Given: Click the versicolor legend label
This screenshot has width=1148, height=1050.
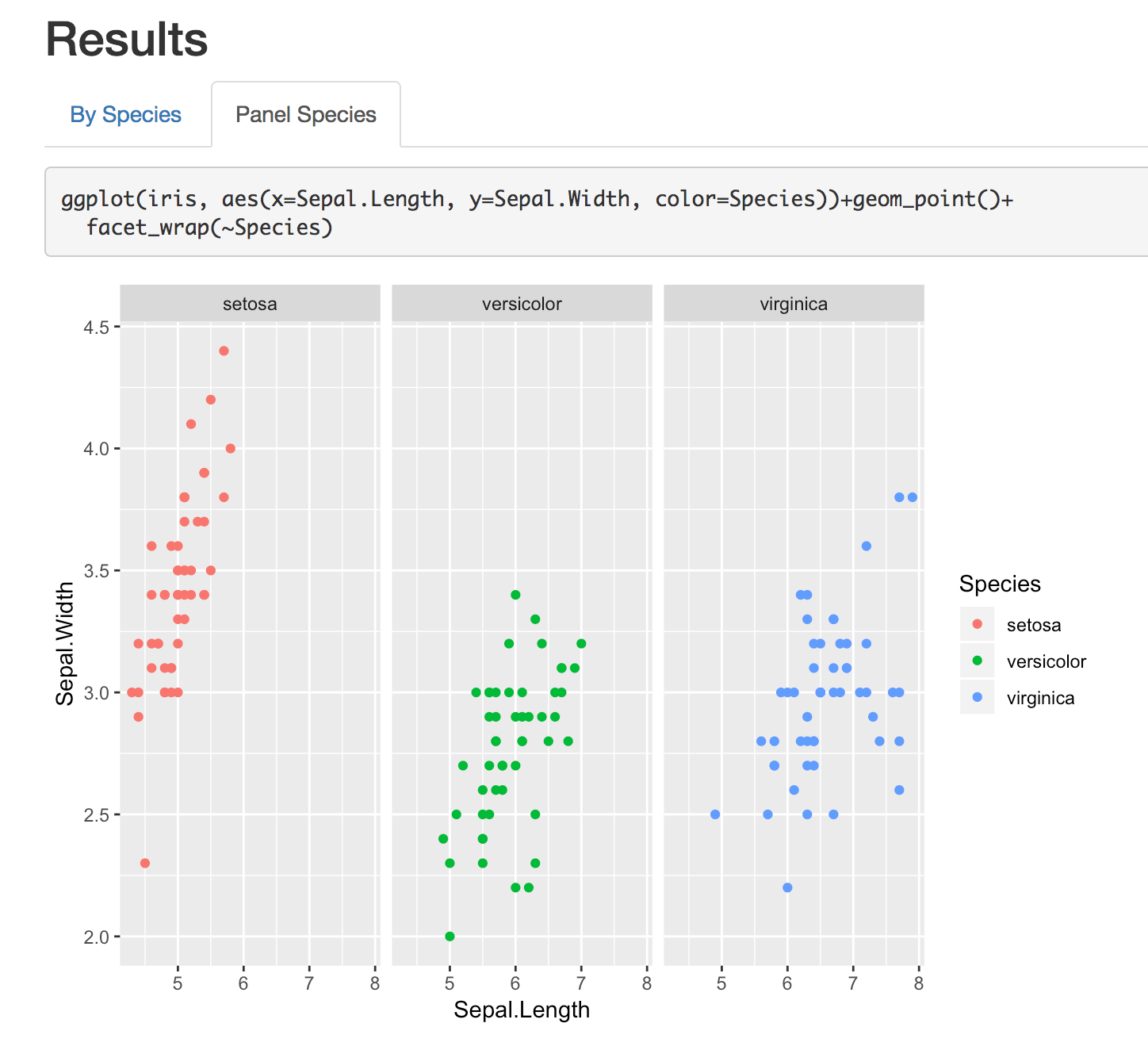Looking at the screenshot, I should [x=1047, y=661].
